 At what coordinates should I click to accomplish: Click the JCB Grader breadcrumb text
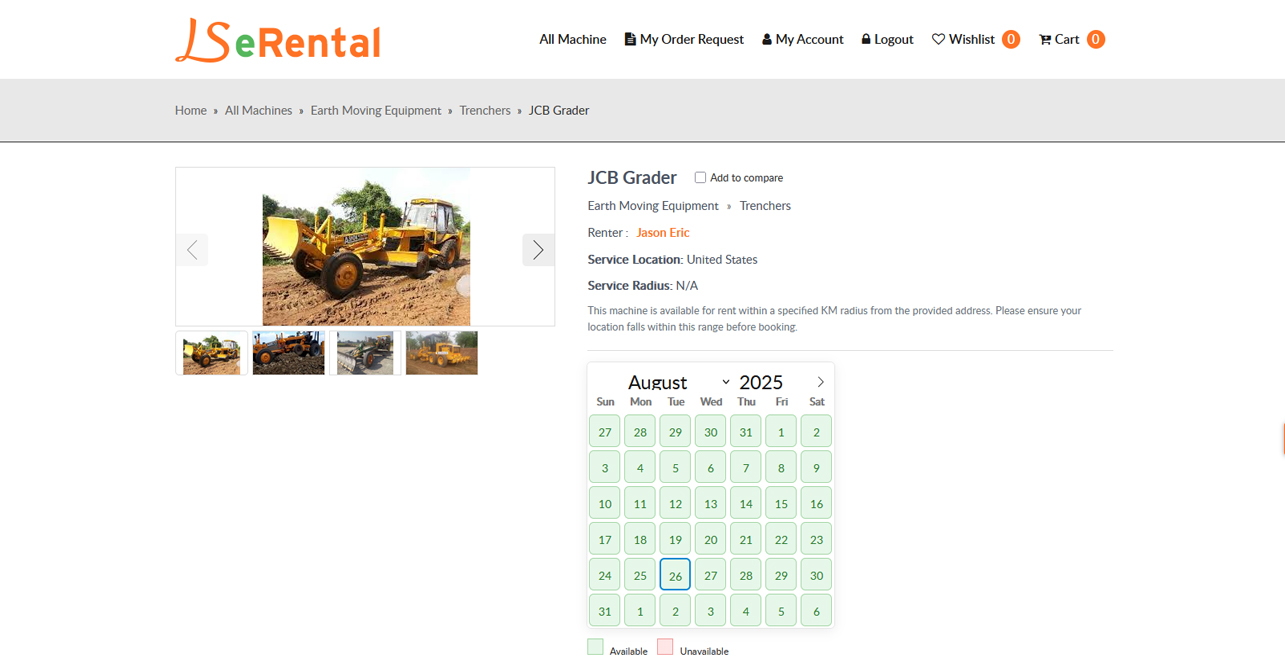pyautogui.click(x=559, y=110)
